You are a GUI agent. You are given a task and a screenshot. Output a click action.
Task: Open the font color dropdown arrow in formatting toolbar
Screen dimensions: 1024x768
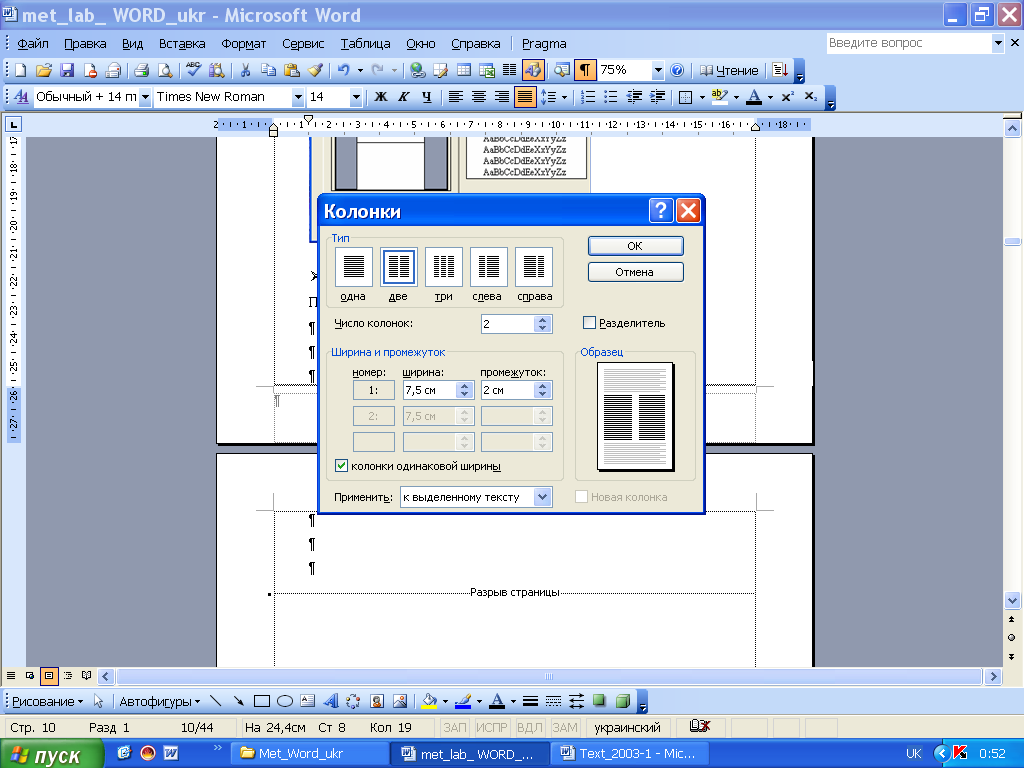(771, 97)
